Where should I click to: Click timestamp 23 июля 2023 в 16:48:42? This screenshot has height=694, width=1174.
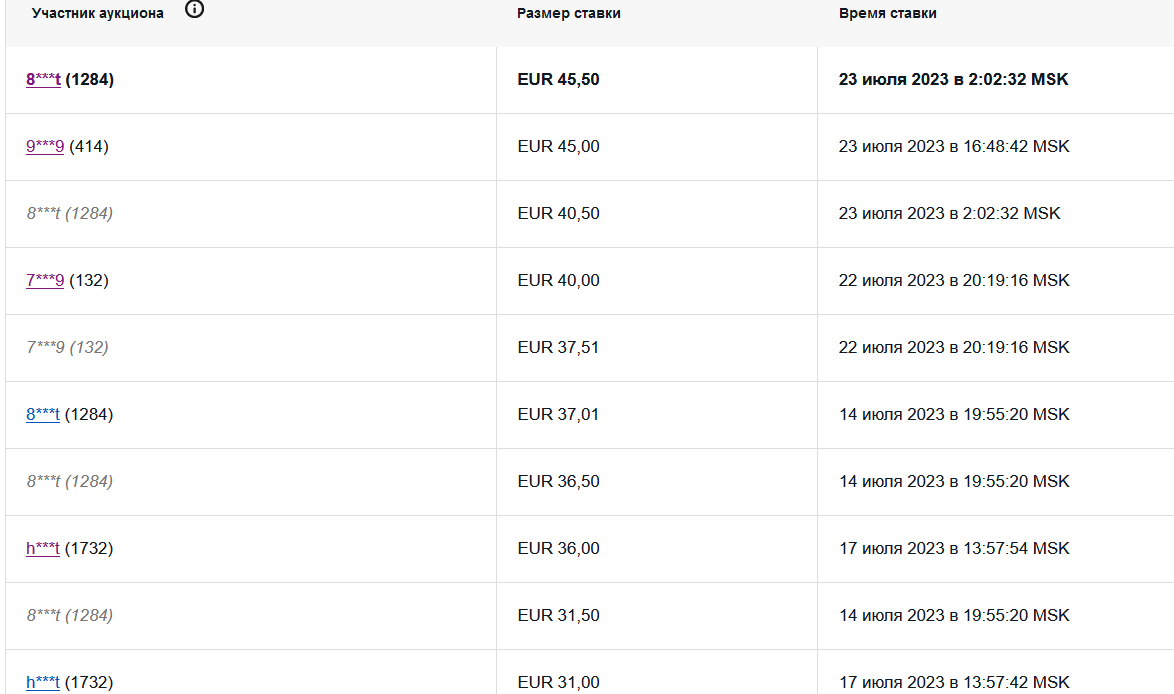pyautogui.click(x=954, y=146)
